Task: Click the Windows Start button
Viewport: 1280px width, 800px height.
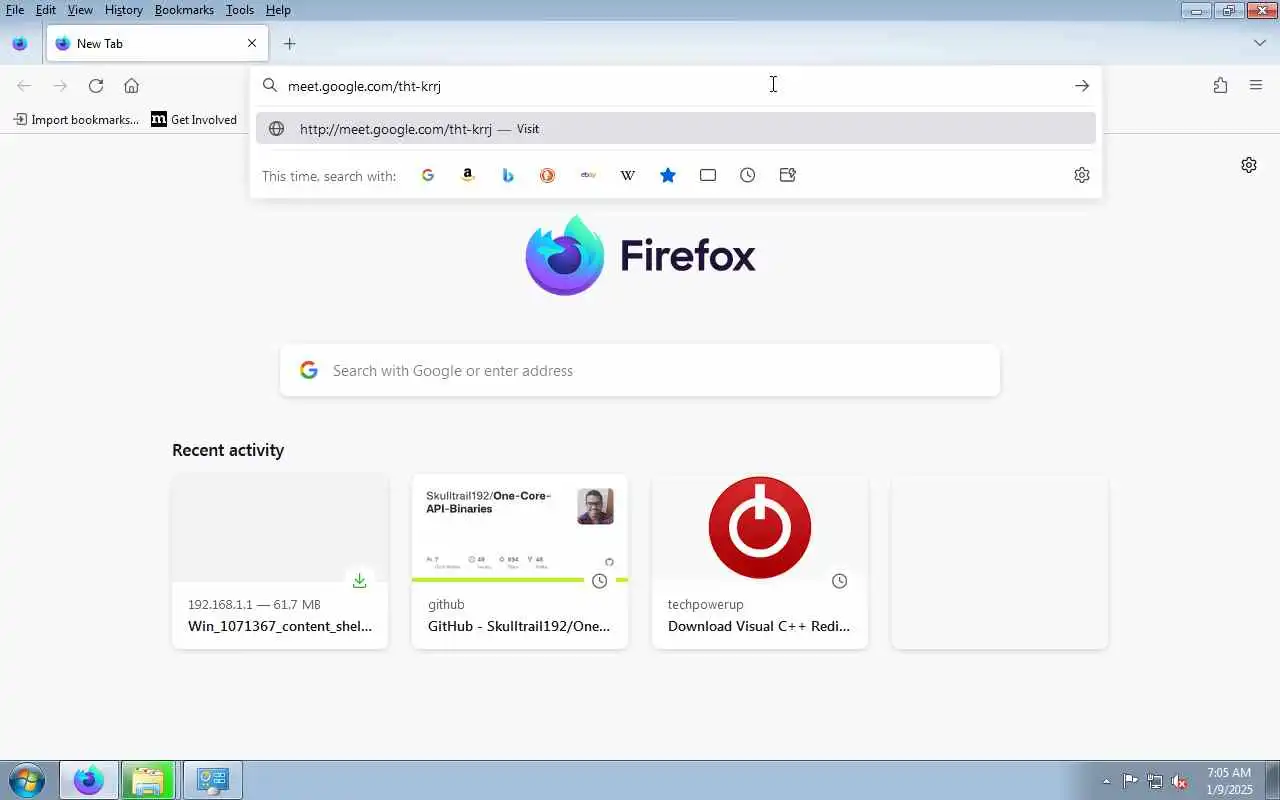Action: 26,780
